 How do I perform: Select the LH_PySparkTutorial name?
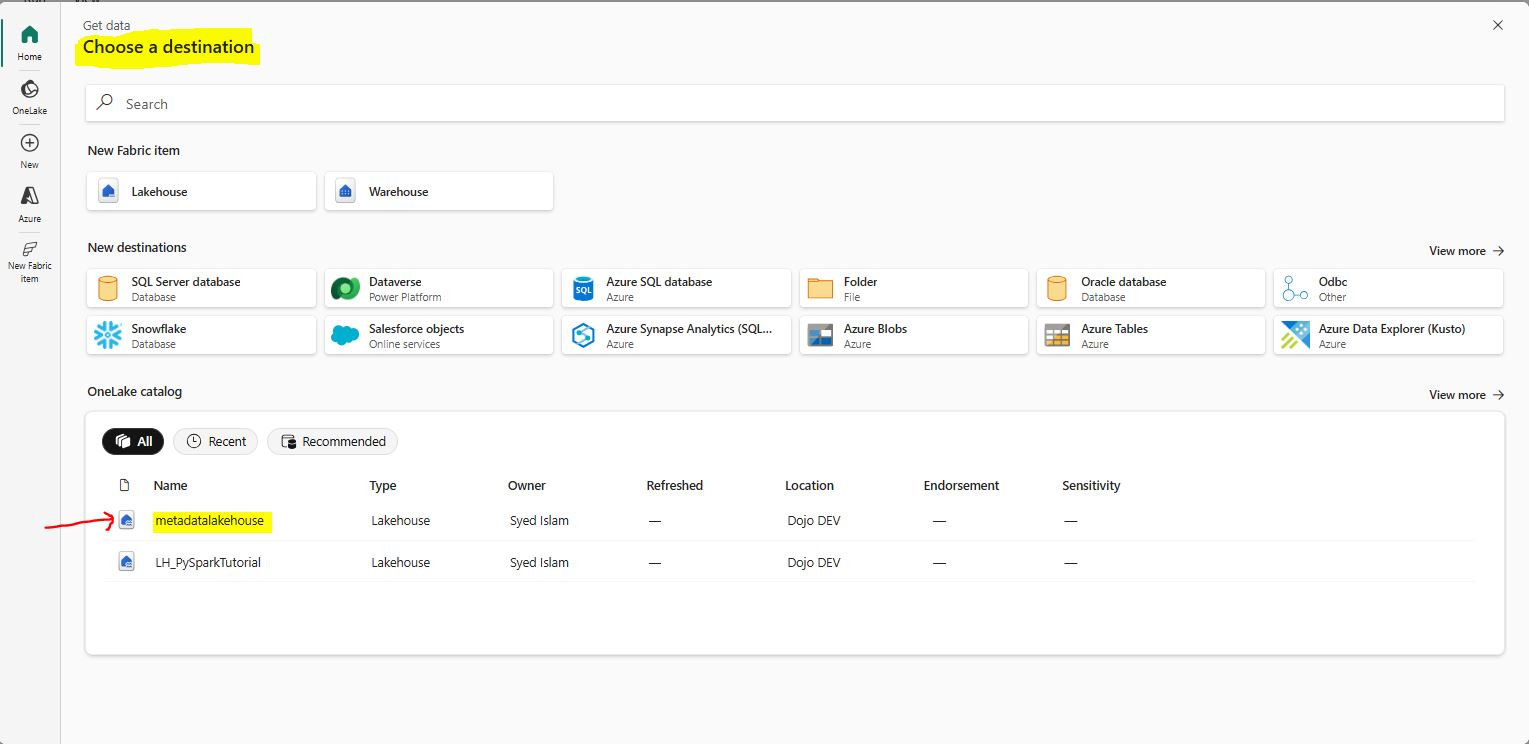tap(208, 563)
